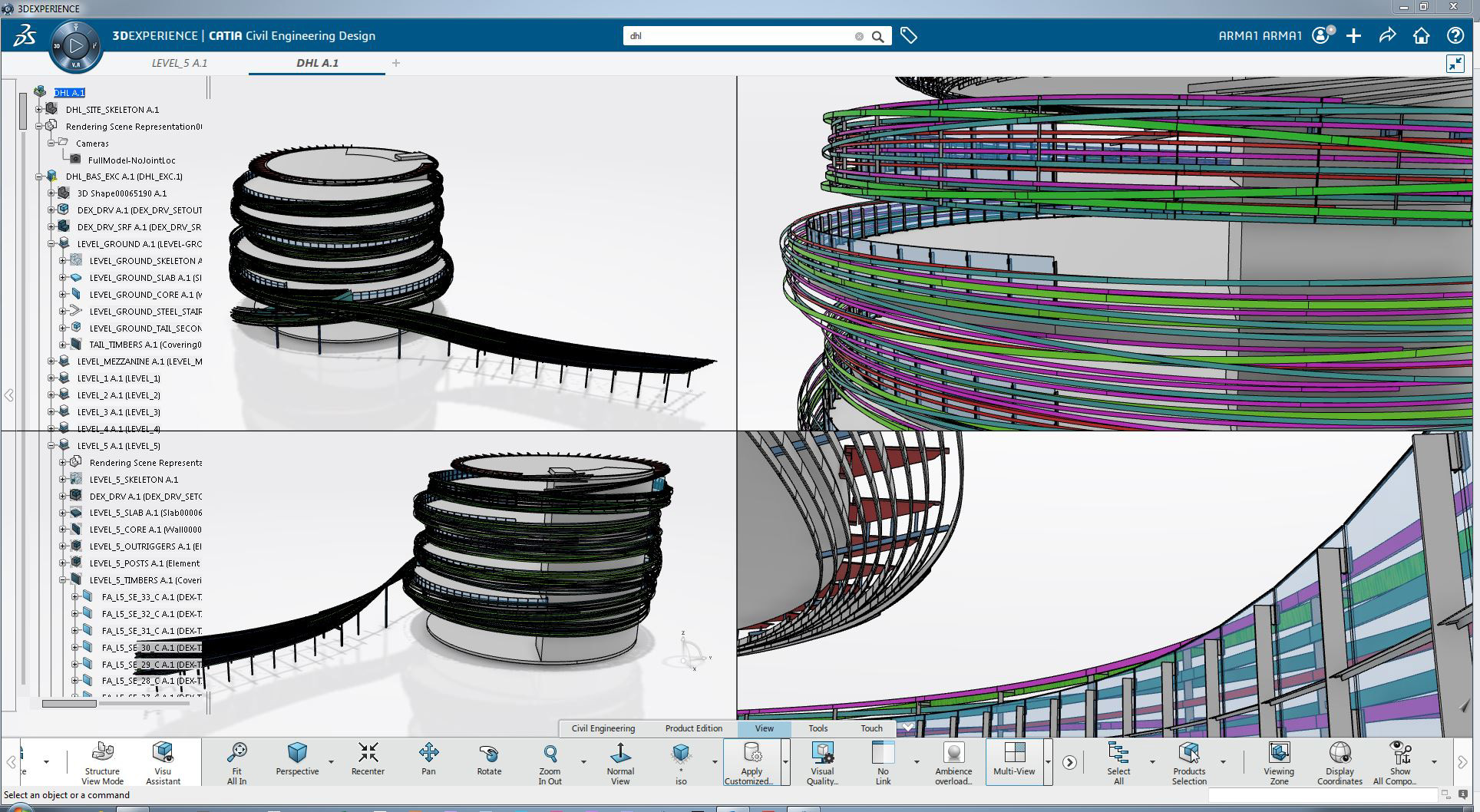Toggle No Link view option
This screenshot has height=812, width=1480.
click(x=883, y=761)
